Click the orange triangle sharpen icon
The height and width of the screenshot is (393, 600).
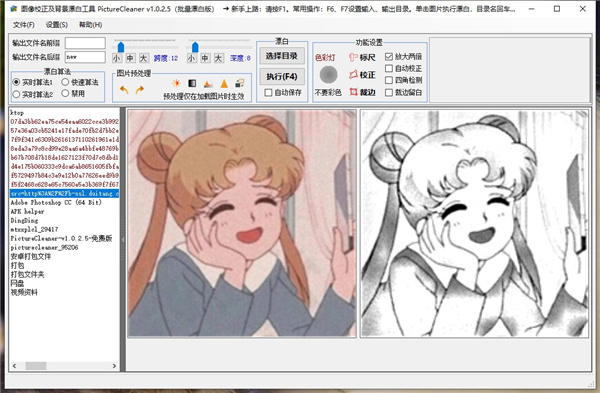[224, 83]
